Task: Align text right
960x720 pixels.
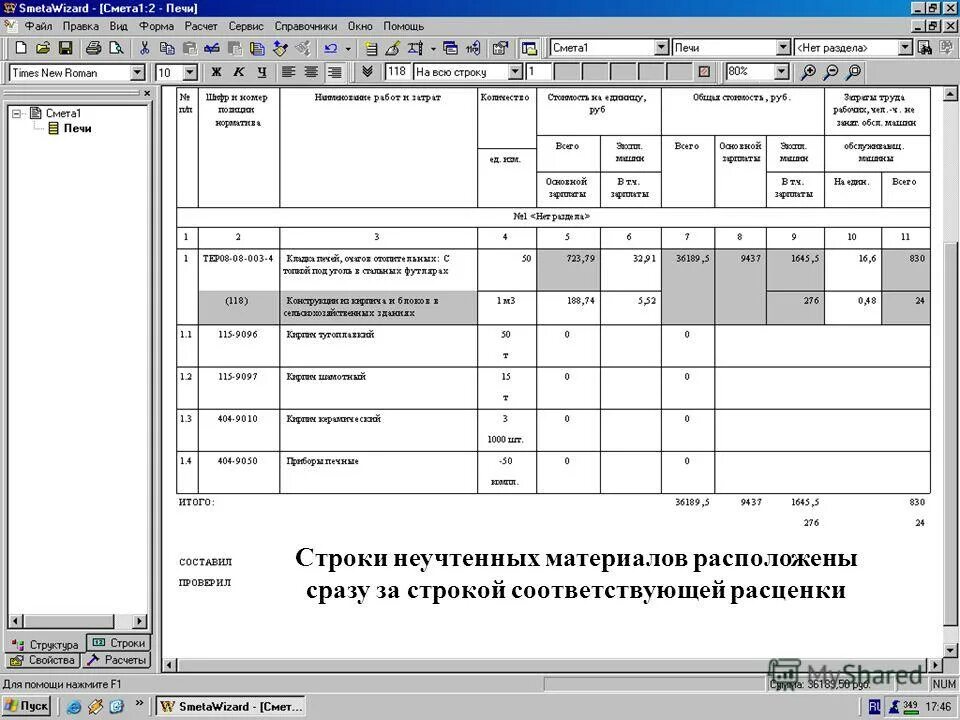Action: point(334,72)
